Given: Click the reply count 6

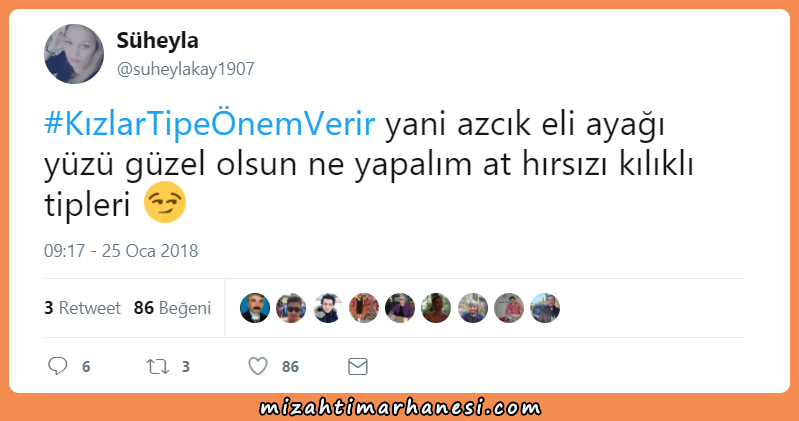Looking at the screenshot, I should point(86,366).
